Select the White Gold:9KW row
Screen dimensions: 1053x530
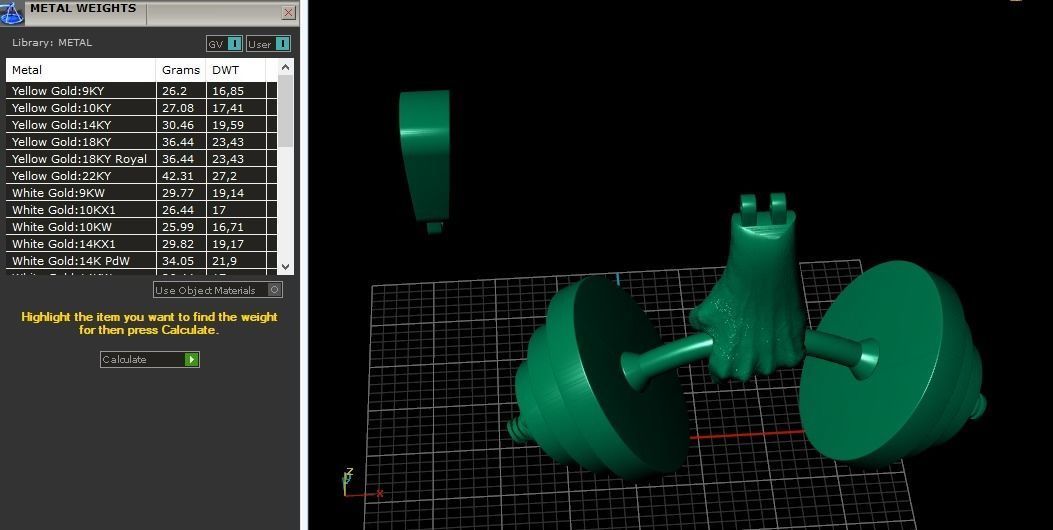pos(141,193)
